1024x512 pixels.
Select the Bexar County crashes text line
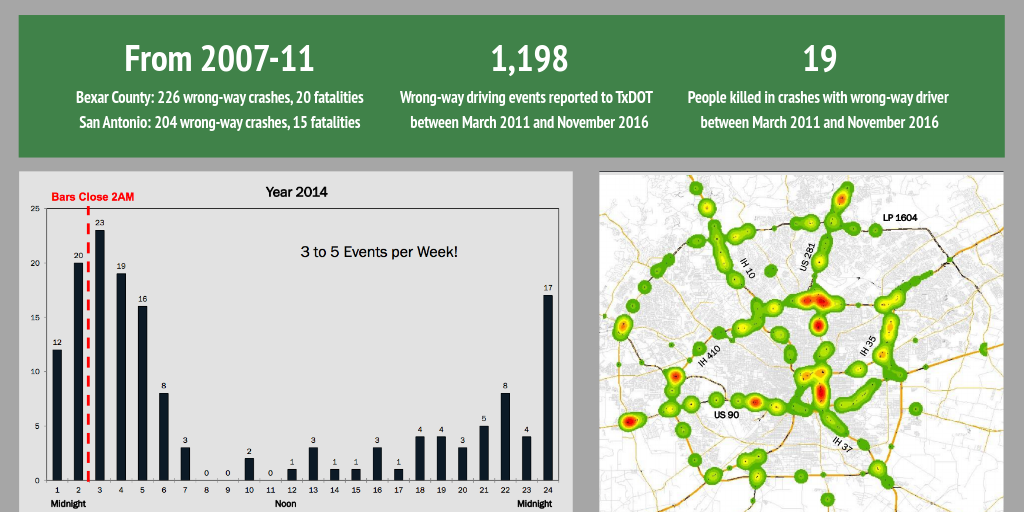click(219, 98)
